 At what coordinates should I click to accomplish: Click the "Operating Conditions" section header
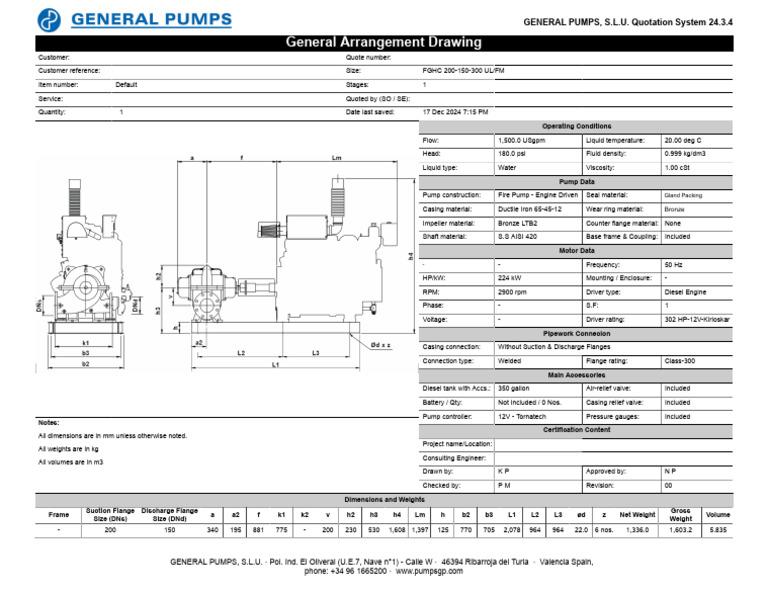(x=576, y=126)
